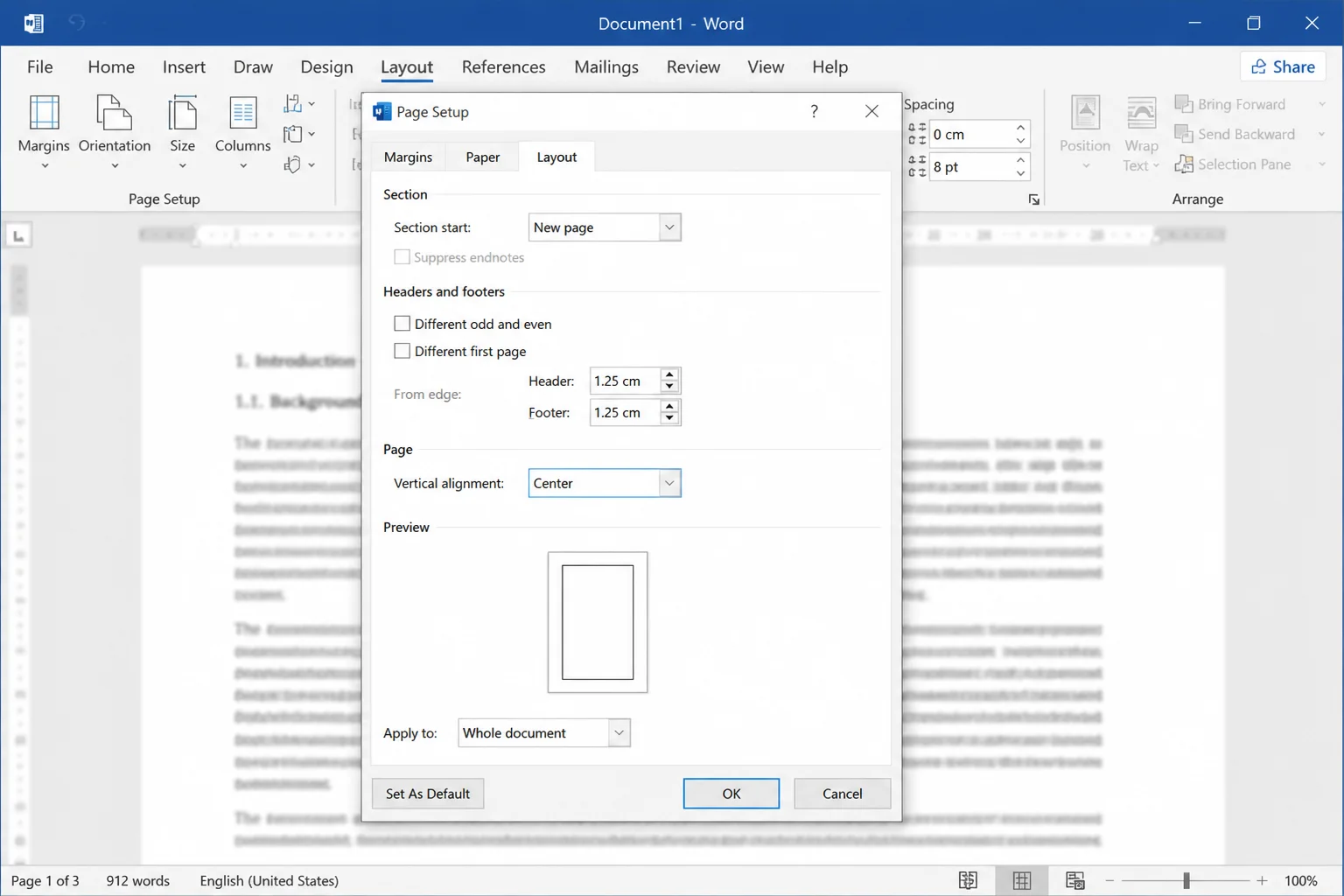Open the Design ribbon tab
This screenshot has height=896, width=1344.
pyautogui.click(x=326, y=66)
